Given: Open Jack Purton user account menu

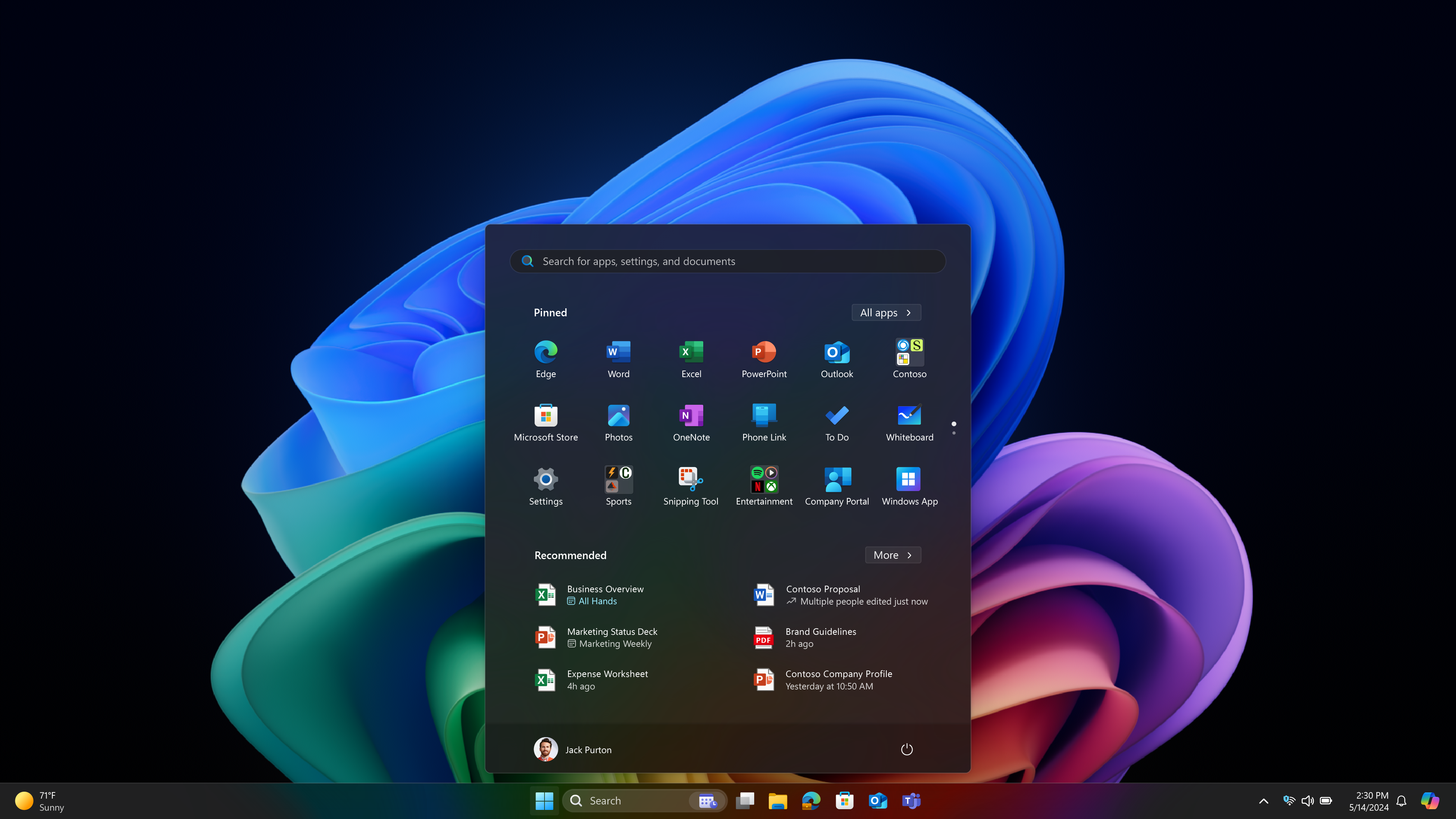Looking at the screenshot, I should (573, 749).
